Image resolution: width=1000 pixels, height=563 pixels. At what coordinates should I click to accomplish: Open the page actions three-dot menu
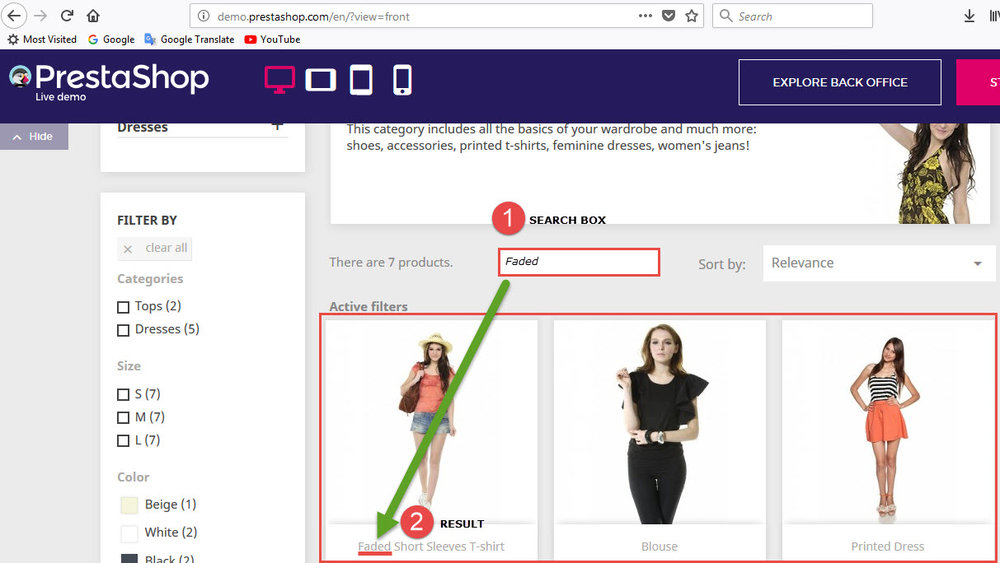645,15
